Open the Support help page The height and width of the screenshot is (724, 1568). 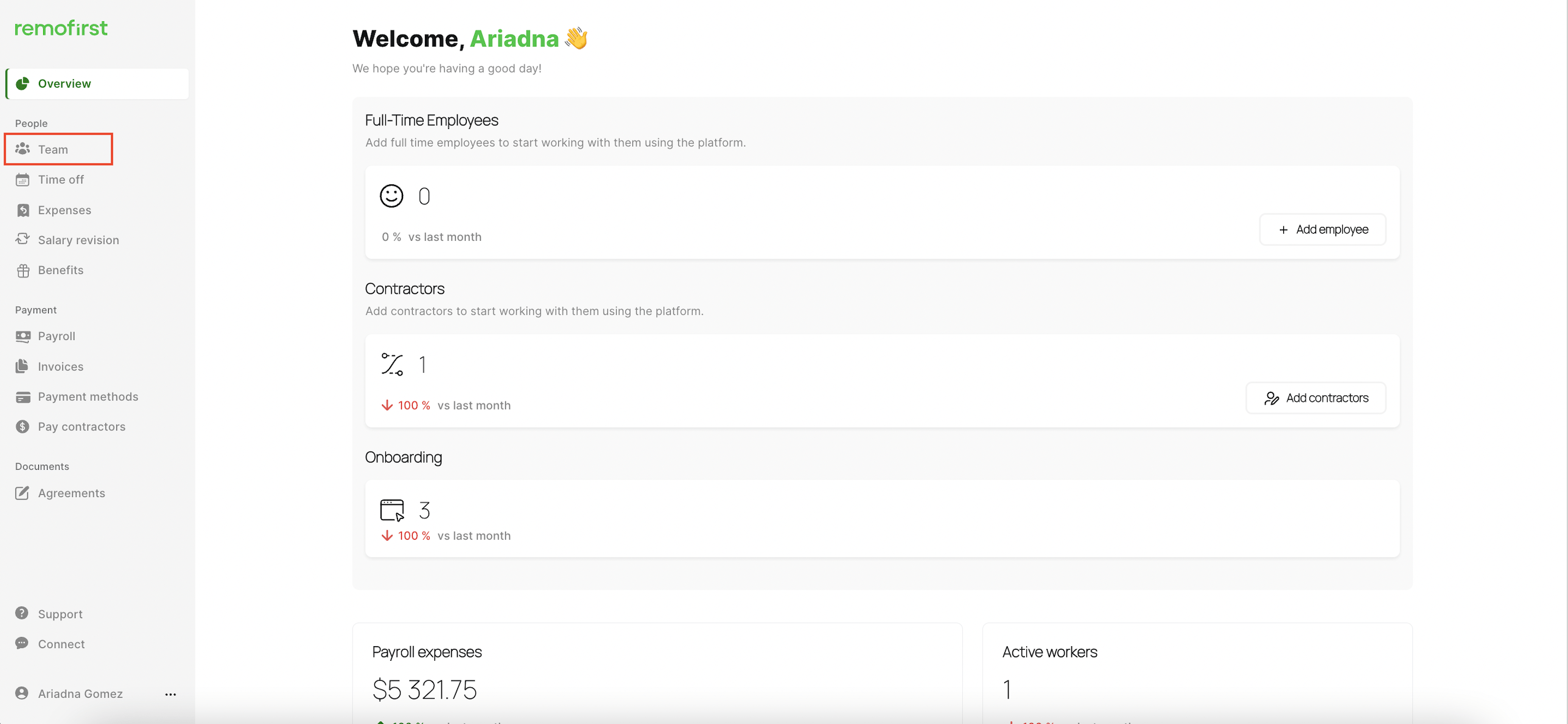[x=60, y=614]
